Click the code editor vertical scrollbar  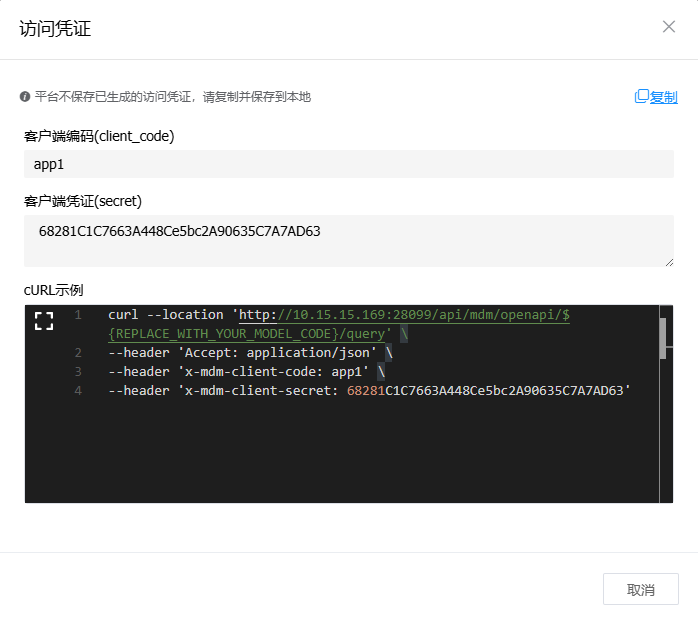(662, 338)
